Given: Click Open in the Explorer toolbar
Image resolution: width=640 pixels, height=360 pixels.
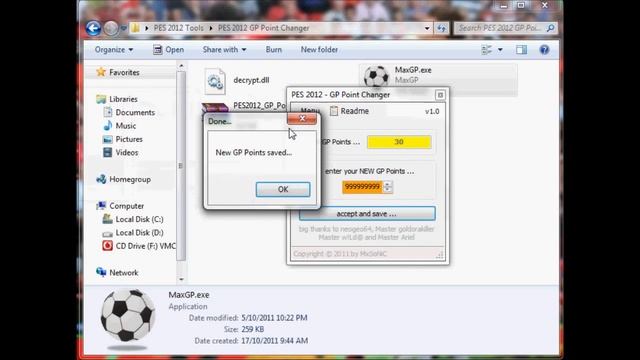Looking at the screenshot, I should click(x=169, y=49).
